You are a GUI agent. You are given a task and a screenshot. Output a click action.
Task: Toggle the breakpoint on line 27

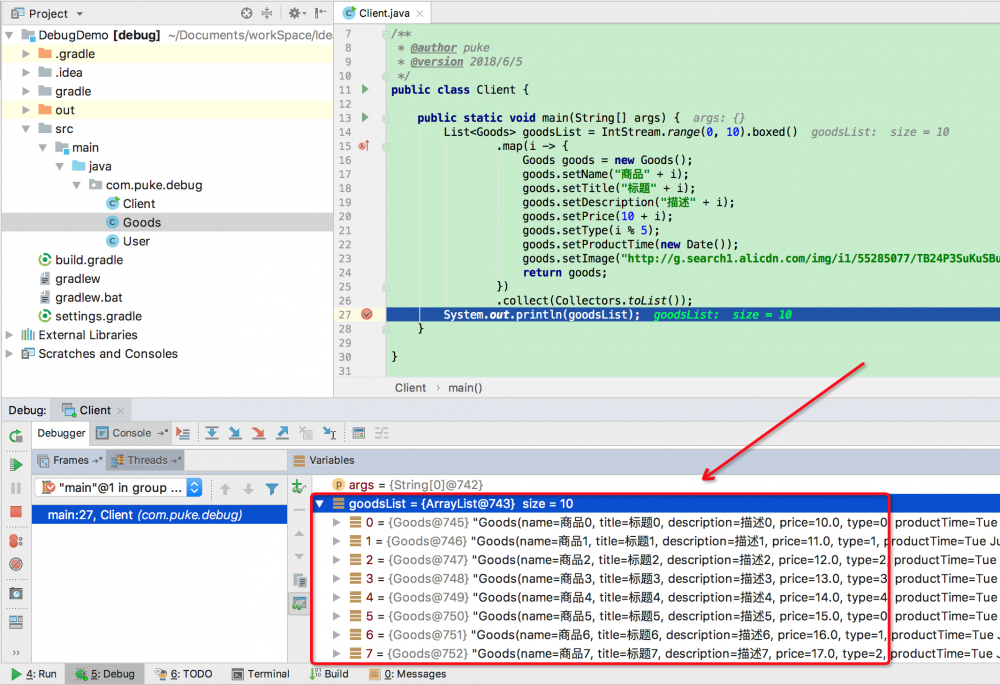366,313
